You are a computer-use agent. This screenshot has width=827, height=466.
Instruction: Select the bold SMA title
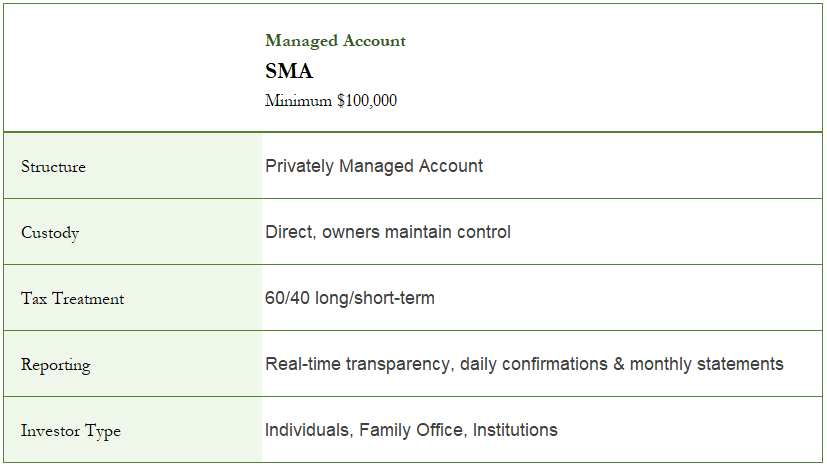289,71
